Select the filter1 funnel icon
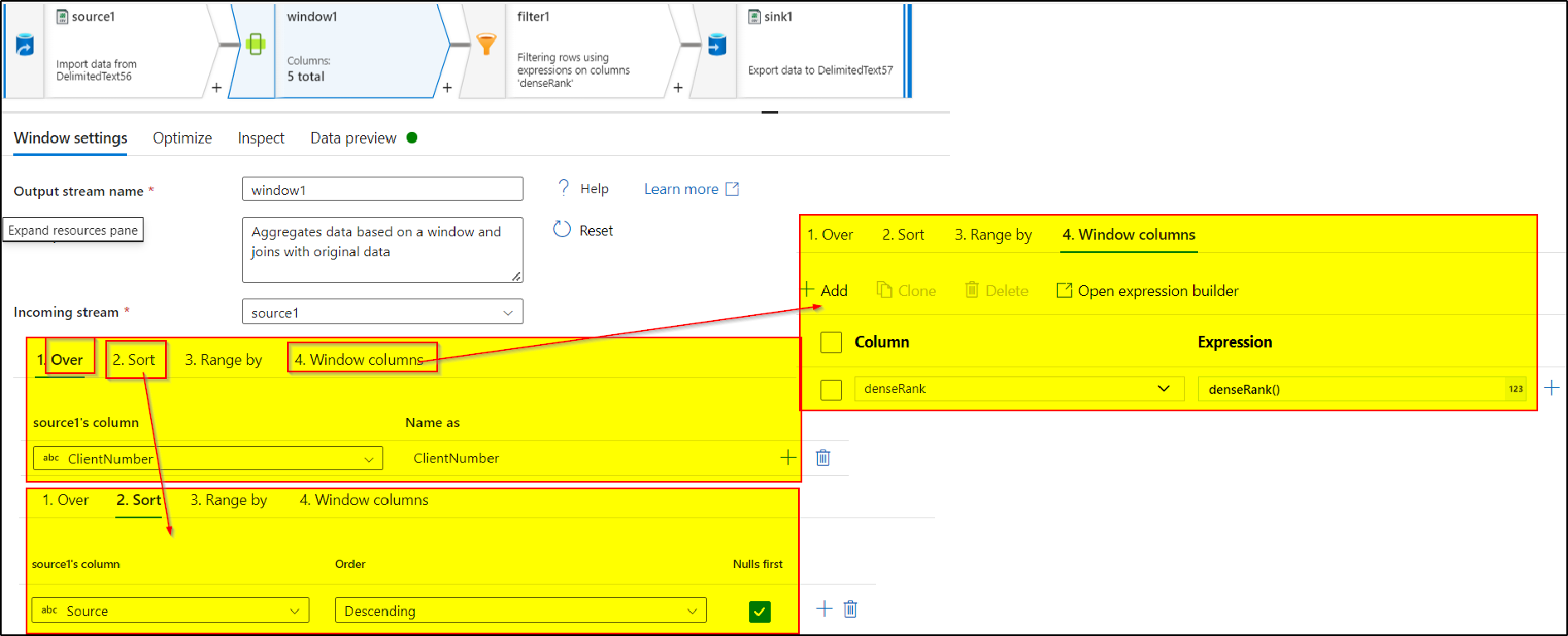Screen dimensions: 1568x636 point(486,44)
